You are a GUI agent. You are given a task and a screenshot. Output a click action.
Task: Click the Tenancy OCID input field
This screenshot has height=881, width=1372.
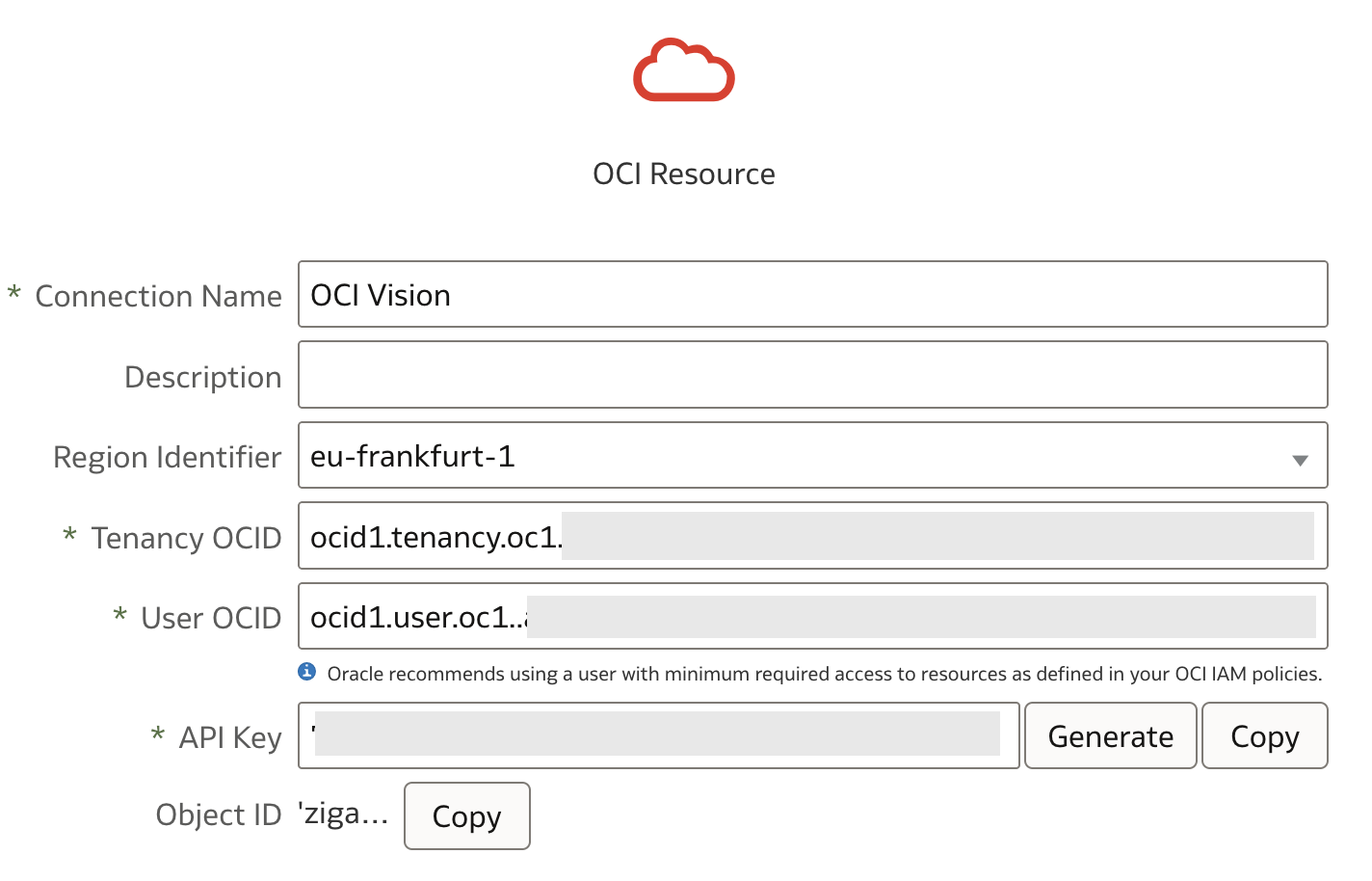(x=813, y=535)
